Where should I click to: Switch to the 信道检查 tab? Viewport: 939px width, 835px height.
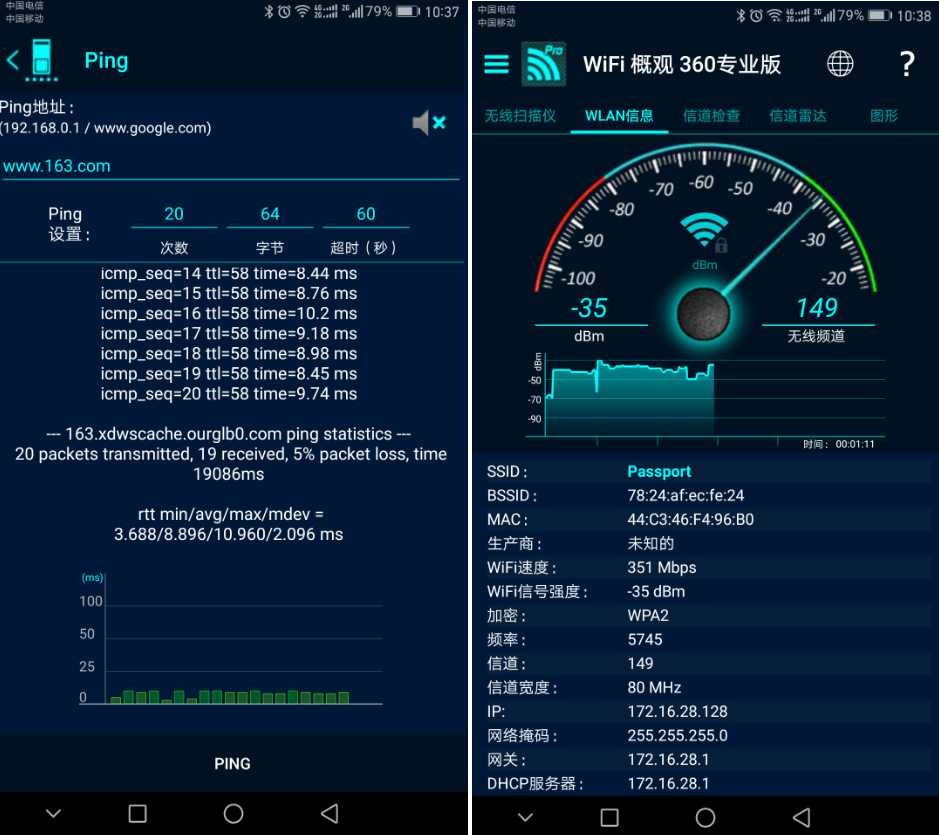point(711,116)
